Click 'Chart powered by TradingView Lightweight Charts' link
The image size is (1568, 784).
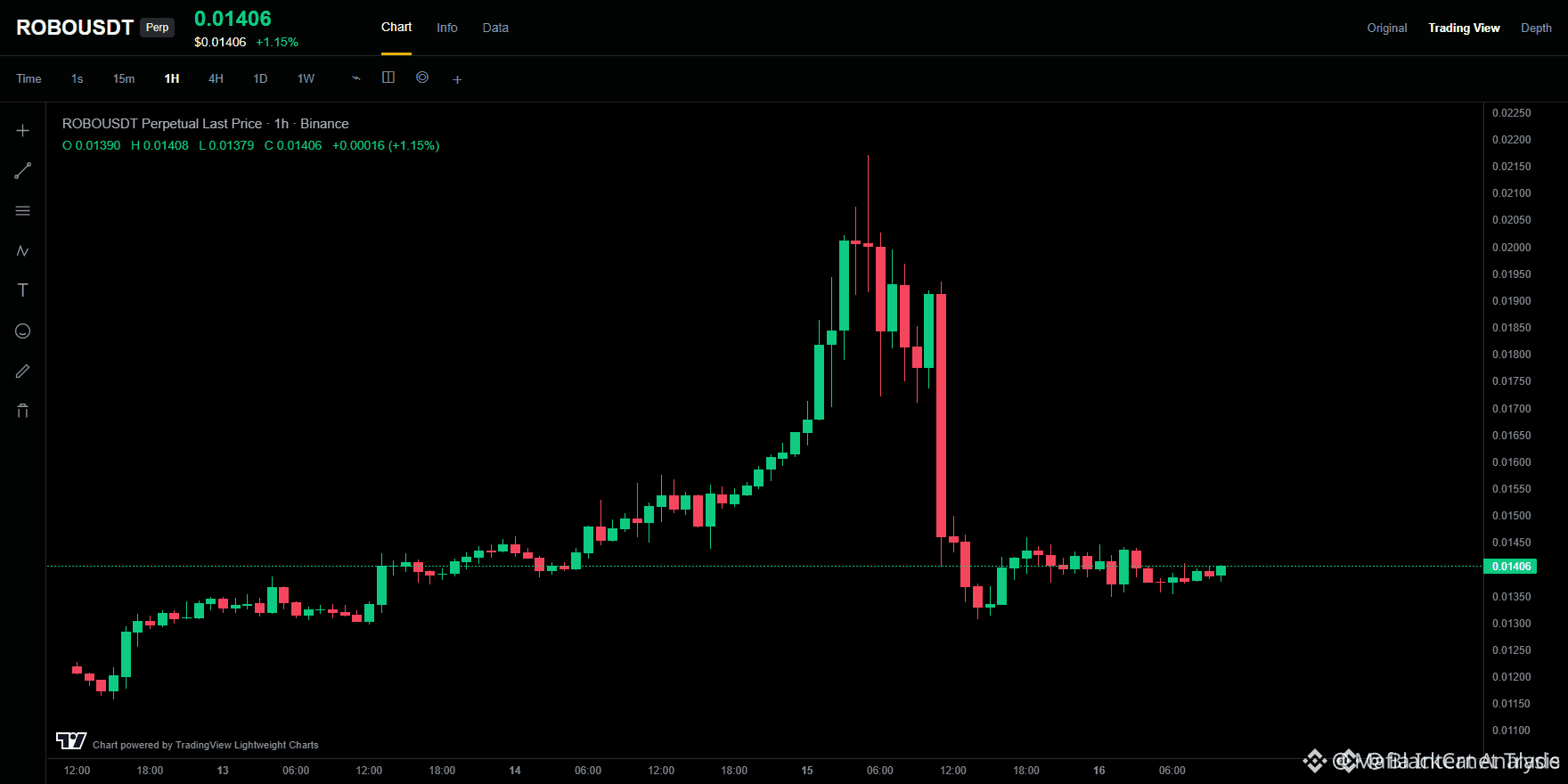coord(205,745)
